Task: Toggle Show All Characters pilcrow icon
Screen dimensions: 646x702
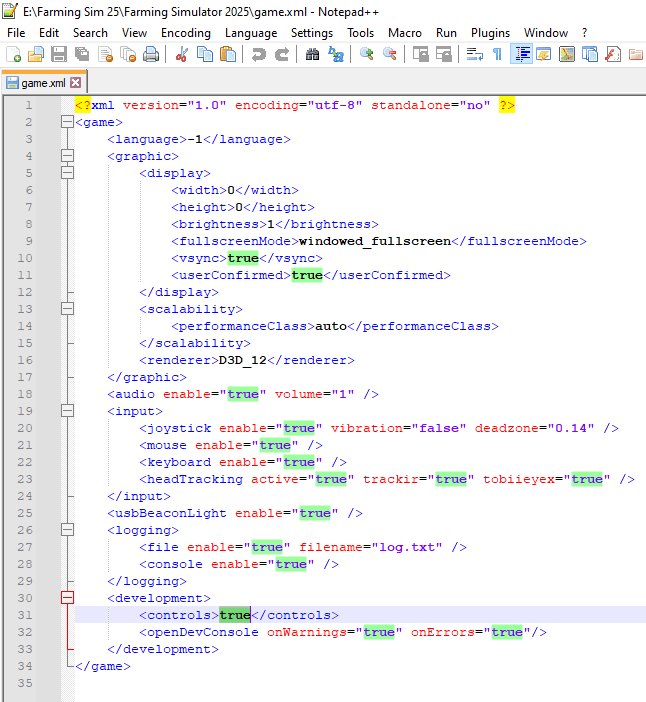Action: [497, 54]
